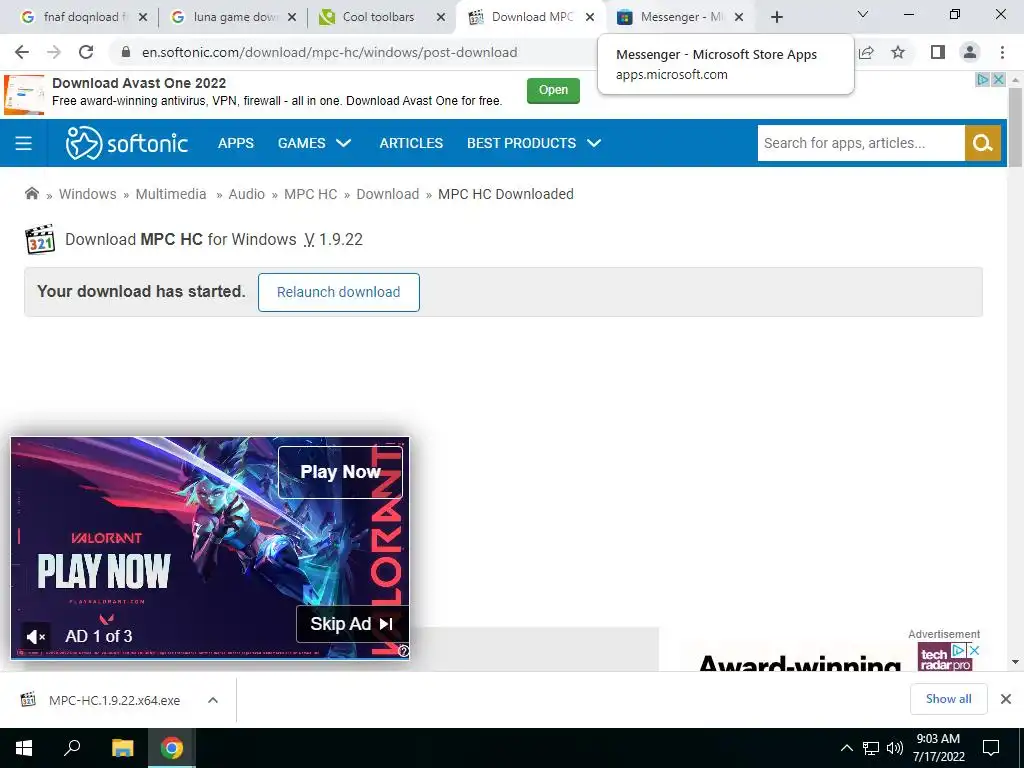Open the APPS section

pos(236,143)
